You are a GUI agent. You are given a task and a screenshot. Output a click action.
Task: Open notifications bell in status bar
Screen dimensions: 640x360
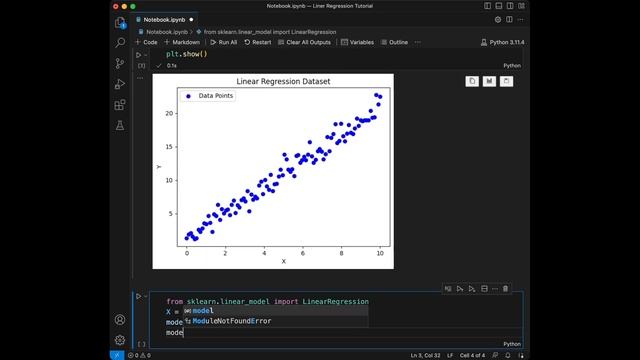(x=508, y=355)
